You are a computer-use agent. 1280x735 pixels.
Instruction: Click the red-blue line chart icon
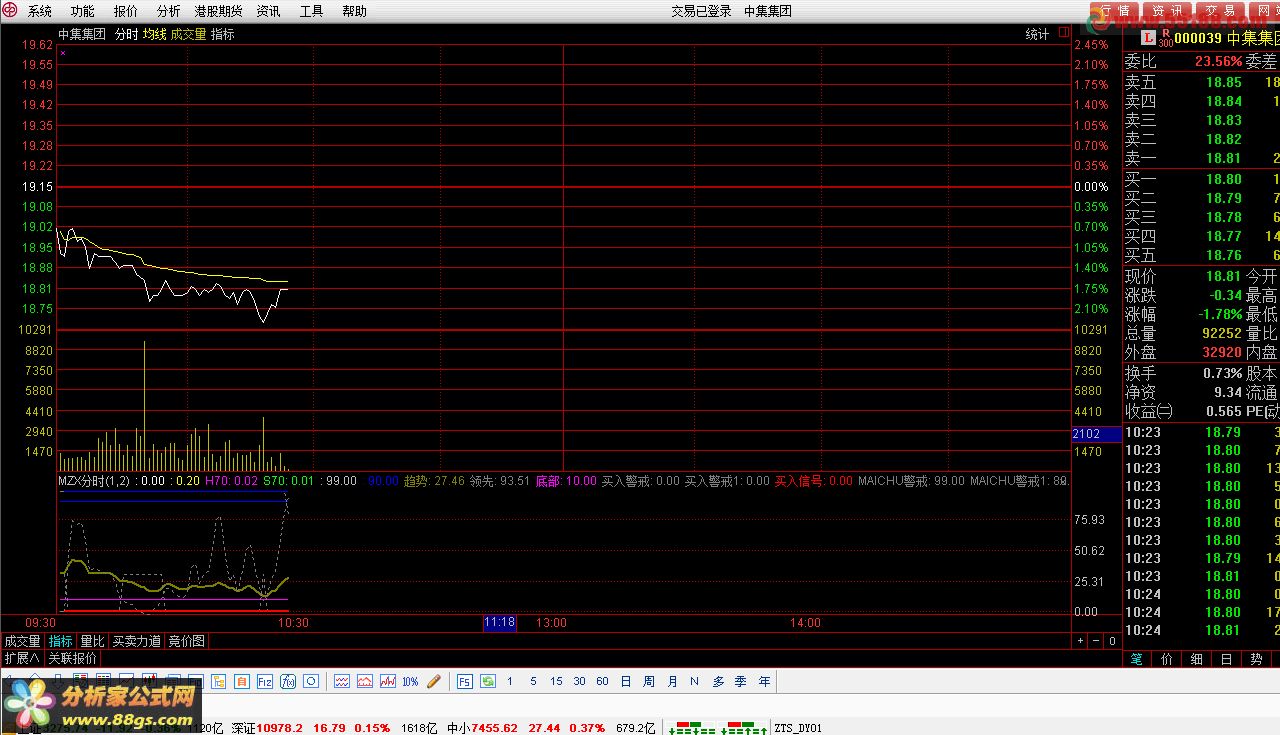tap(388, 681)
